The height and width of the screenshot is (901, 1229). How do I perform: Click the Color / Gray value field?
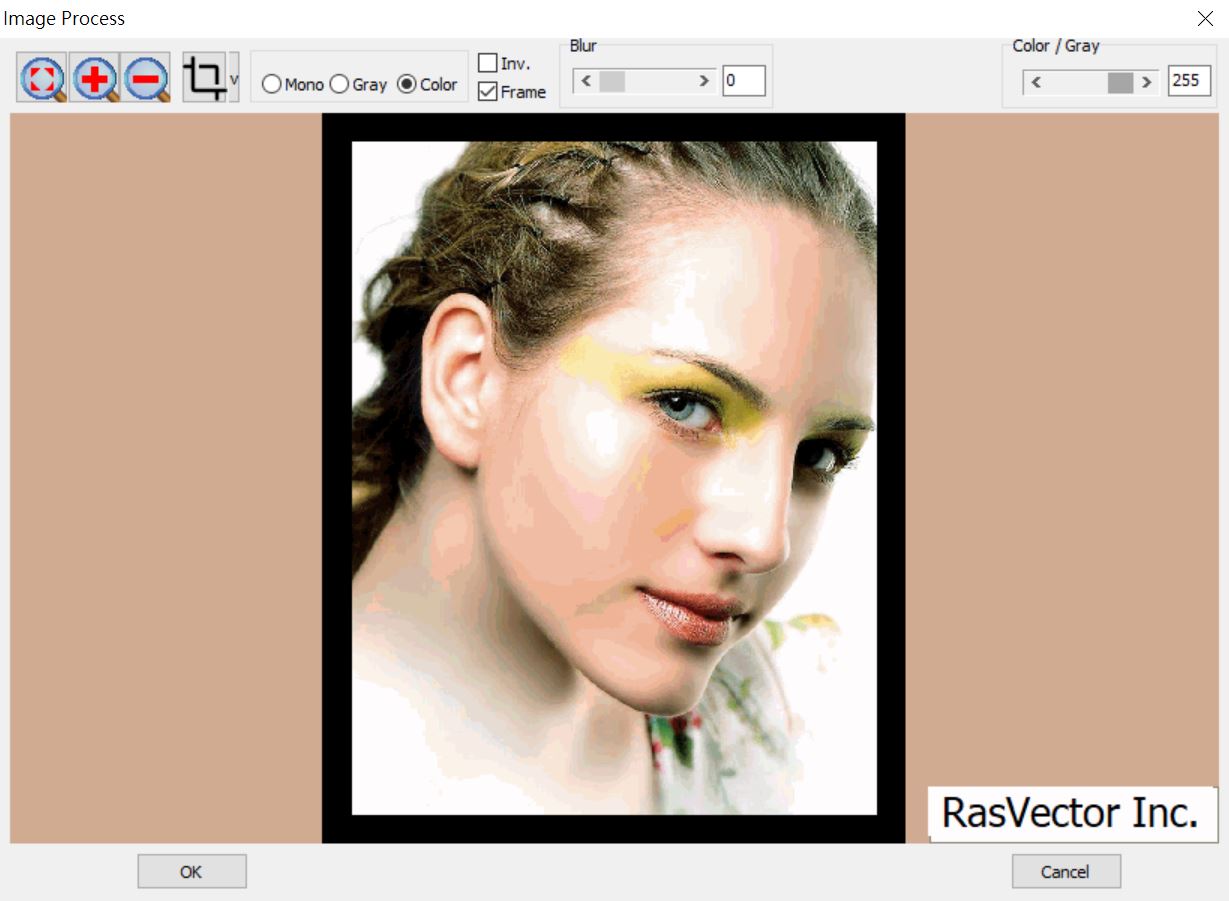[1189, 81]
